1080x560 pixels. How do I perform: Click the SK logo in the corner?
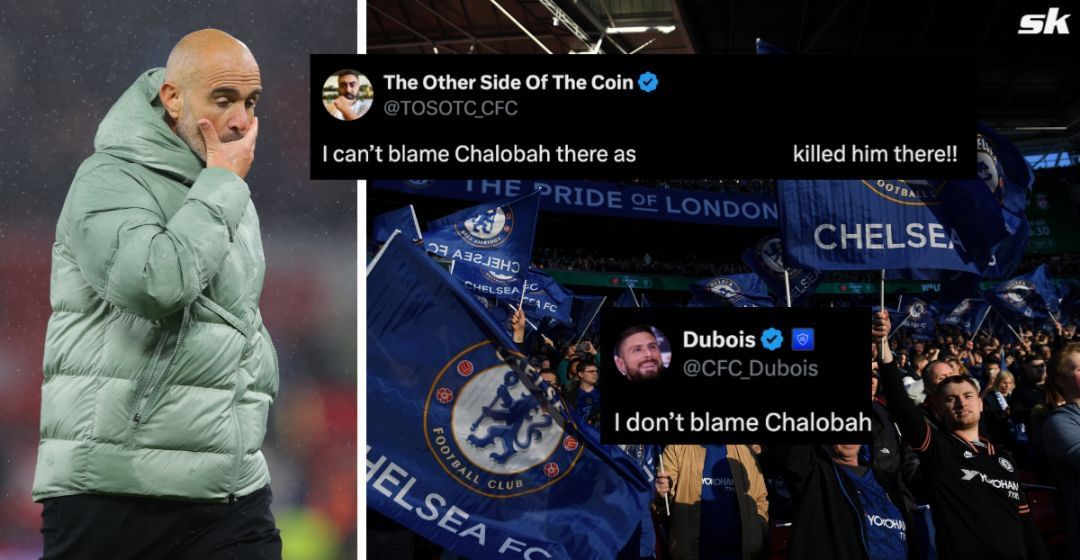[1043, 23]
